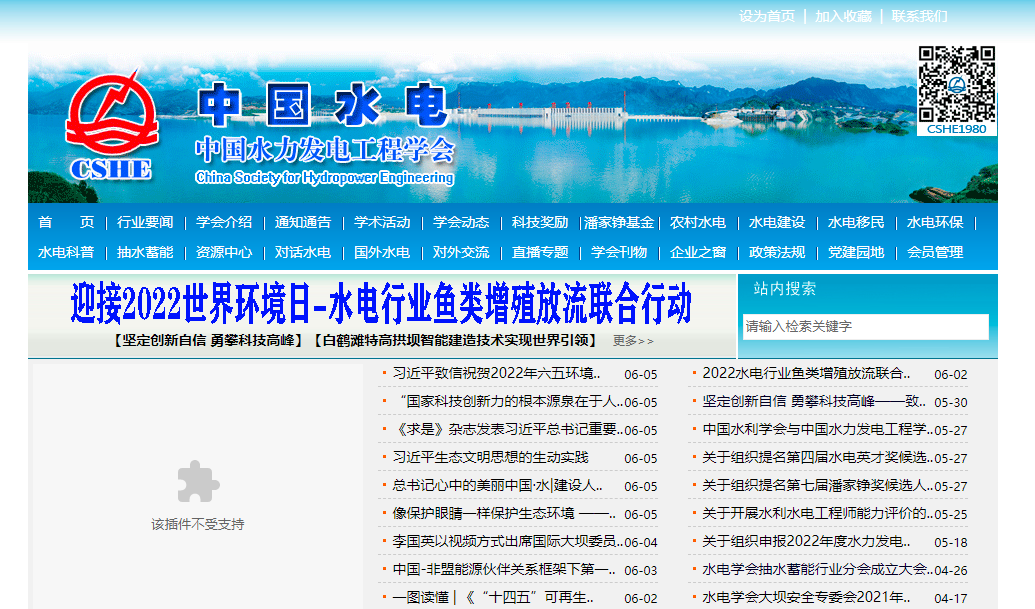This screenshot has height=609, width=1035.
Task: Open 联系我们 link
Action: (919, 16)
